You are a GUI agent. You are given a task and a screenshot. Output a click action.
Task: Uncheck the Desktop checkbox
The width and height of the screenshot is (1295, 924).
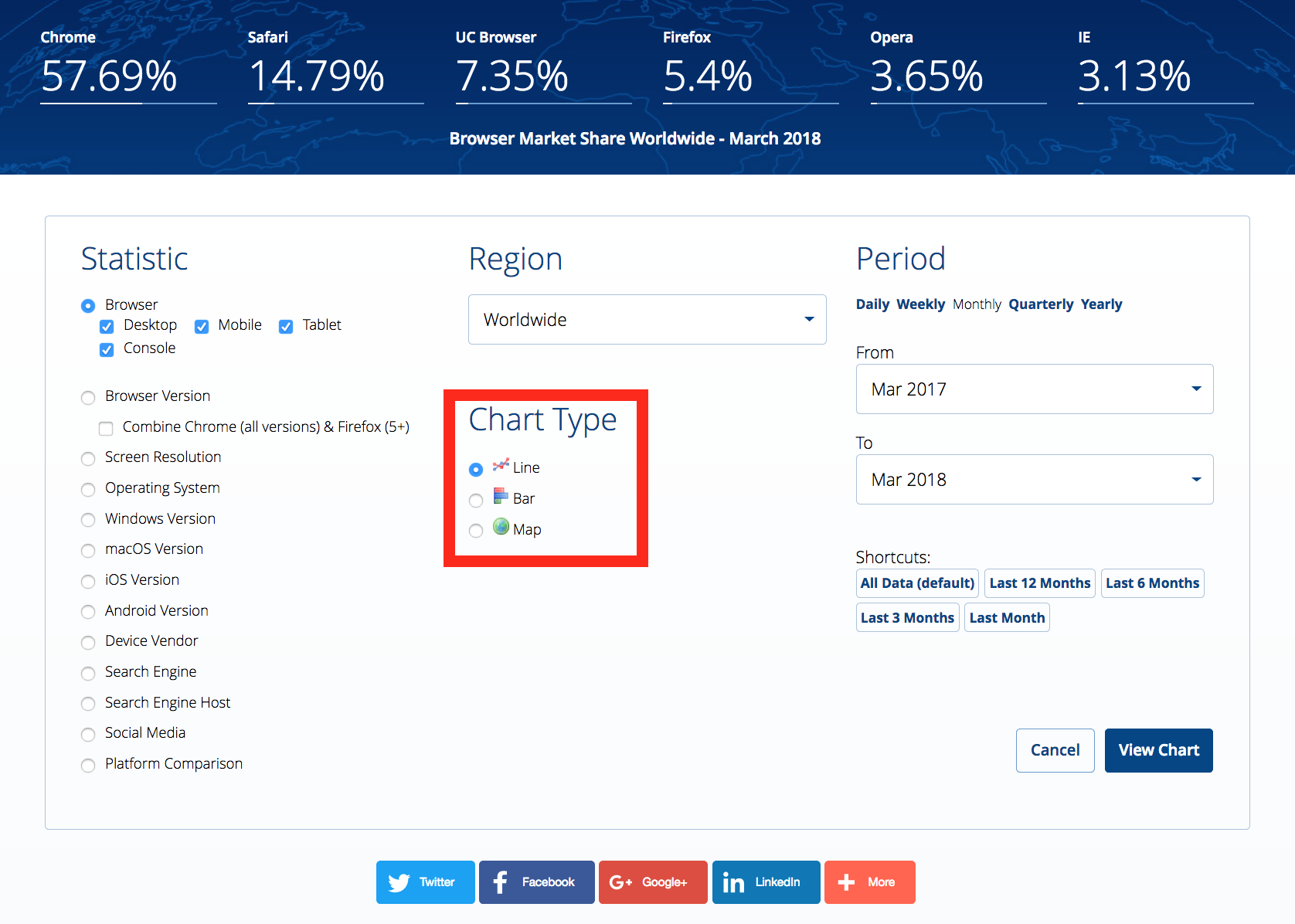pyautogui.click(x=107, y=327)
